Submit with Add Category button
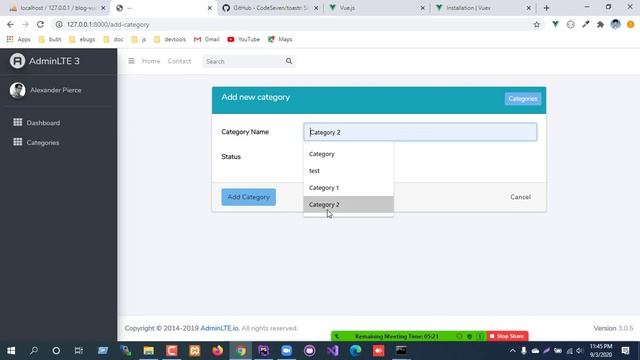Viewport: 640px width, 360px height. point(249,197)
